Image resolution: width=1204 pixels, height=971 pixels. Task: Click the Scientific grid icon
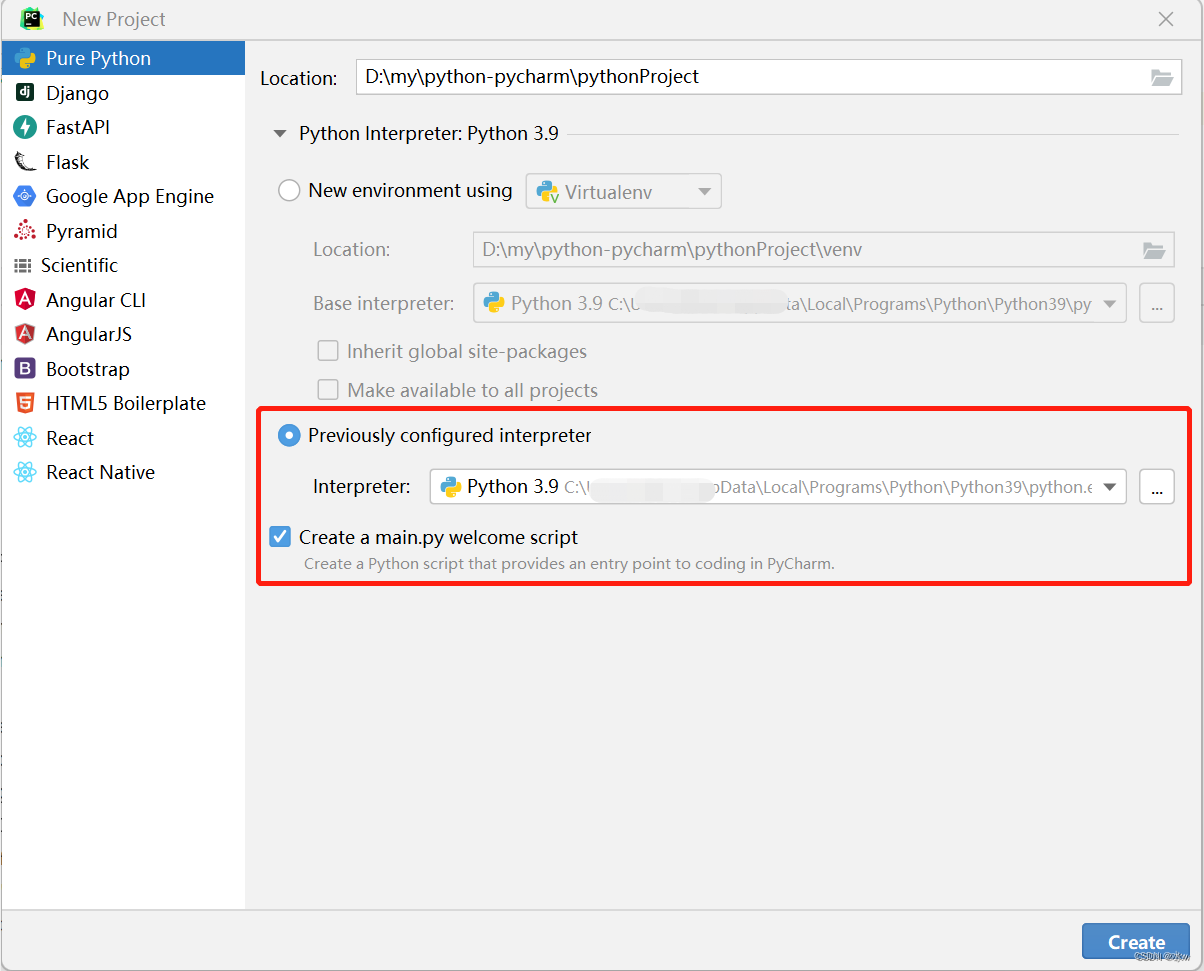(22, 265)
